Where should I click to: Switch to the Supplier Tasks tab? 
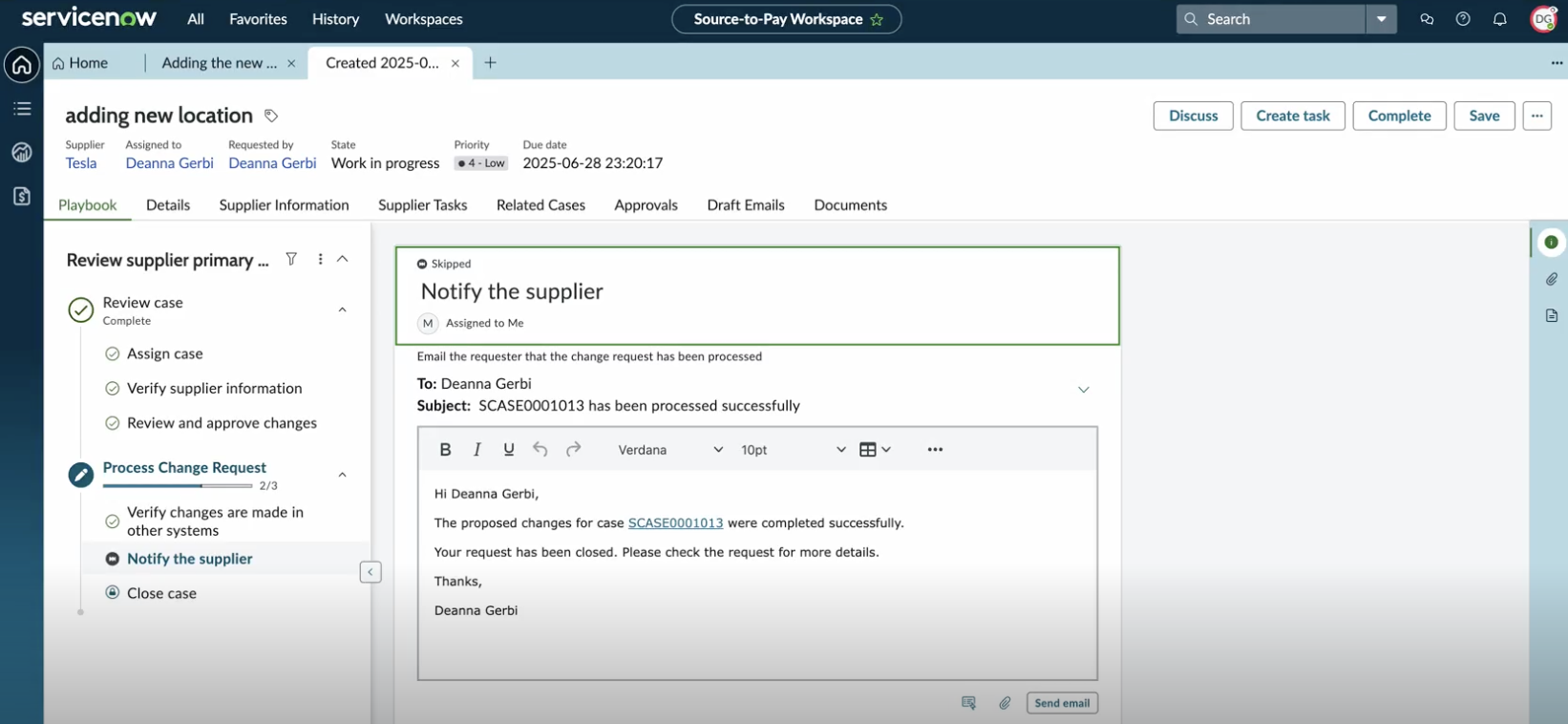pos(423,205)
